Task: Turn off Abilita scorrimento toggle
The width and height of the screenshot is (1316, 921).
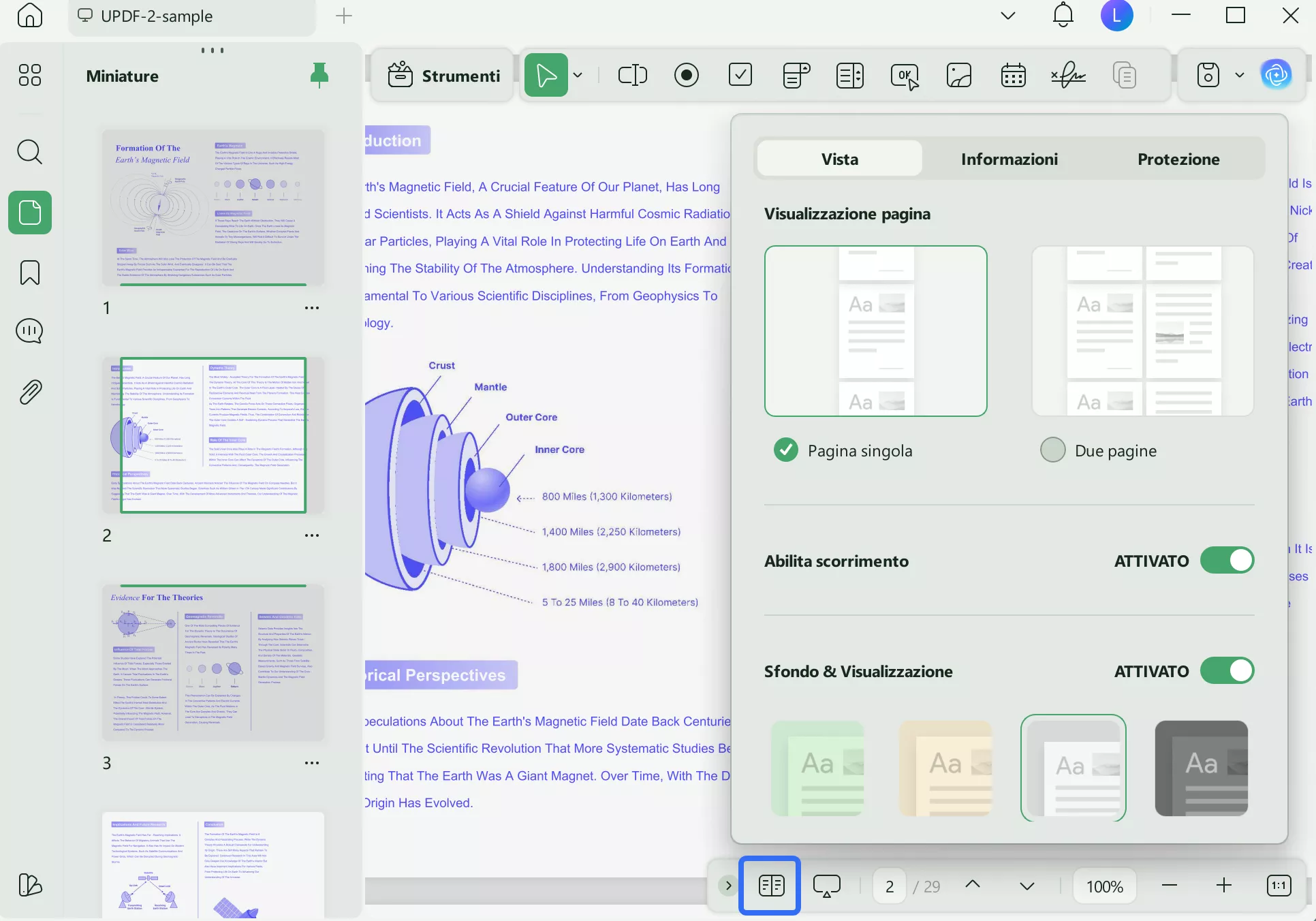Action: (1227, 561)
